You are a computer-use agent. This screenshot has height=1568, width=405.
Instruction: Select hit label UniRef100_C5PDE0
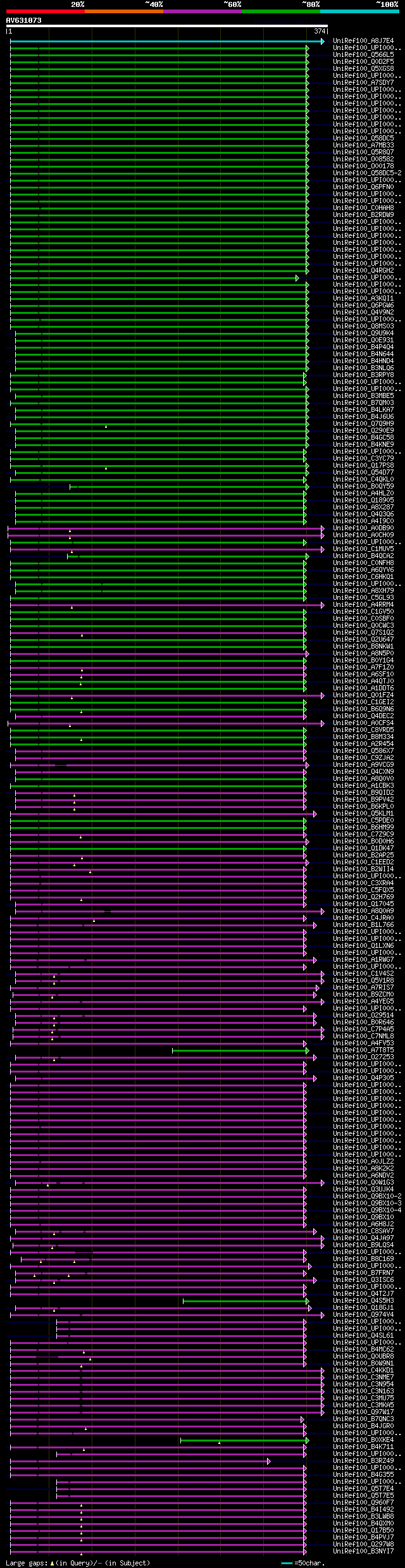tap(363, 821)
